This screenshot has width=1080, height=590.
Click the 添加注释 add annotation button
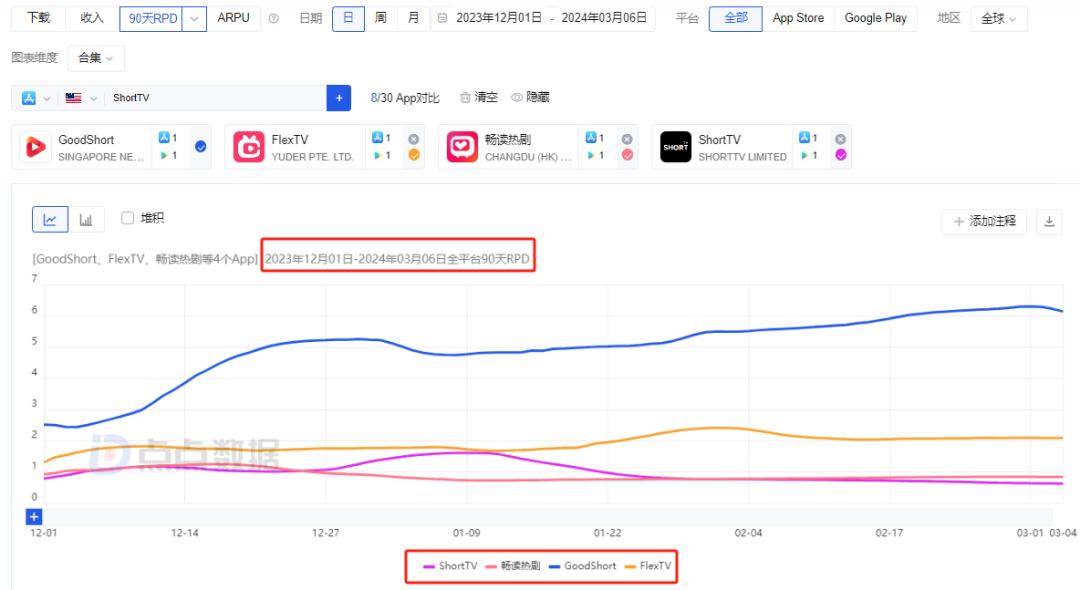(x=984, y=221)
